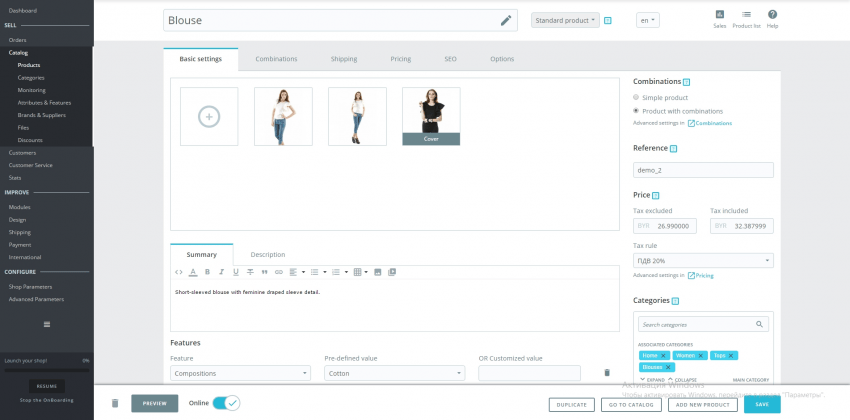Switch to Combinations tab

276,59
